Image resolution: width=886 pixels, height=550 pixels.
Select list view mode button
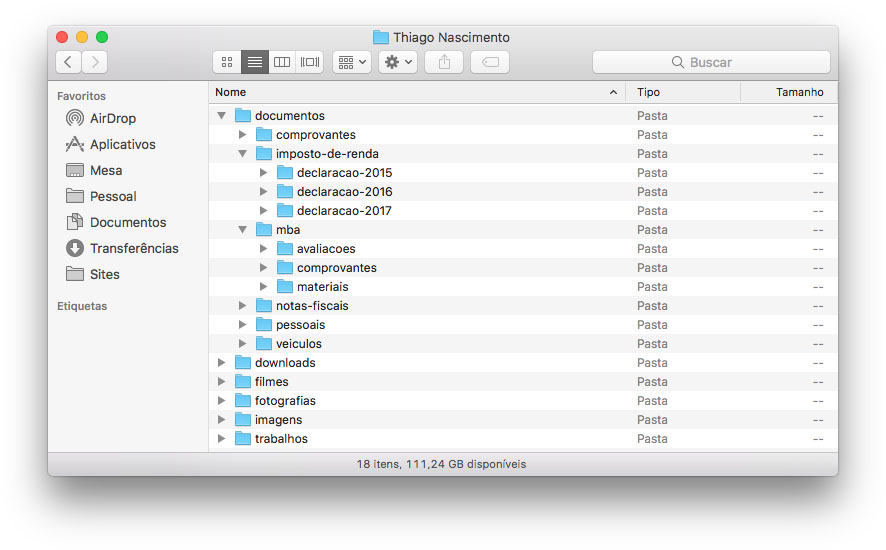pyautogui.click(x=255, y=62)
